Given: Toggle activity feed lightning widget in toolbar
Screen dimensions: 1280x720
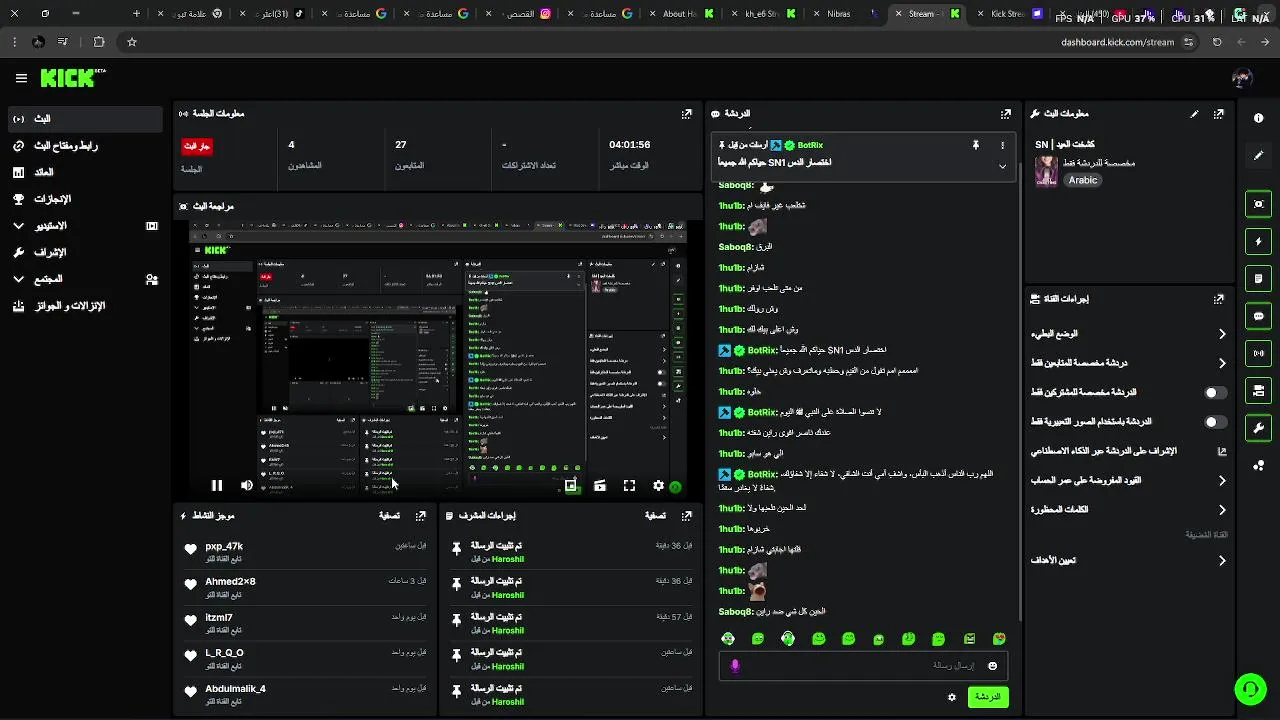Looking at the screenshot, I should pyautogui.click(x=1258, y=241).
